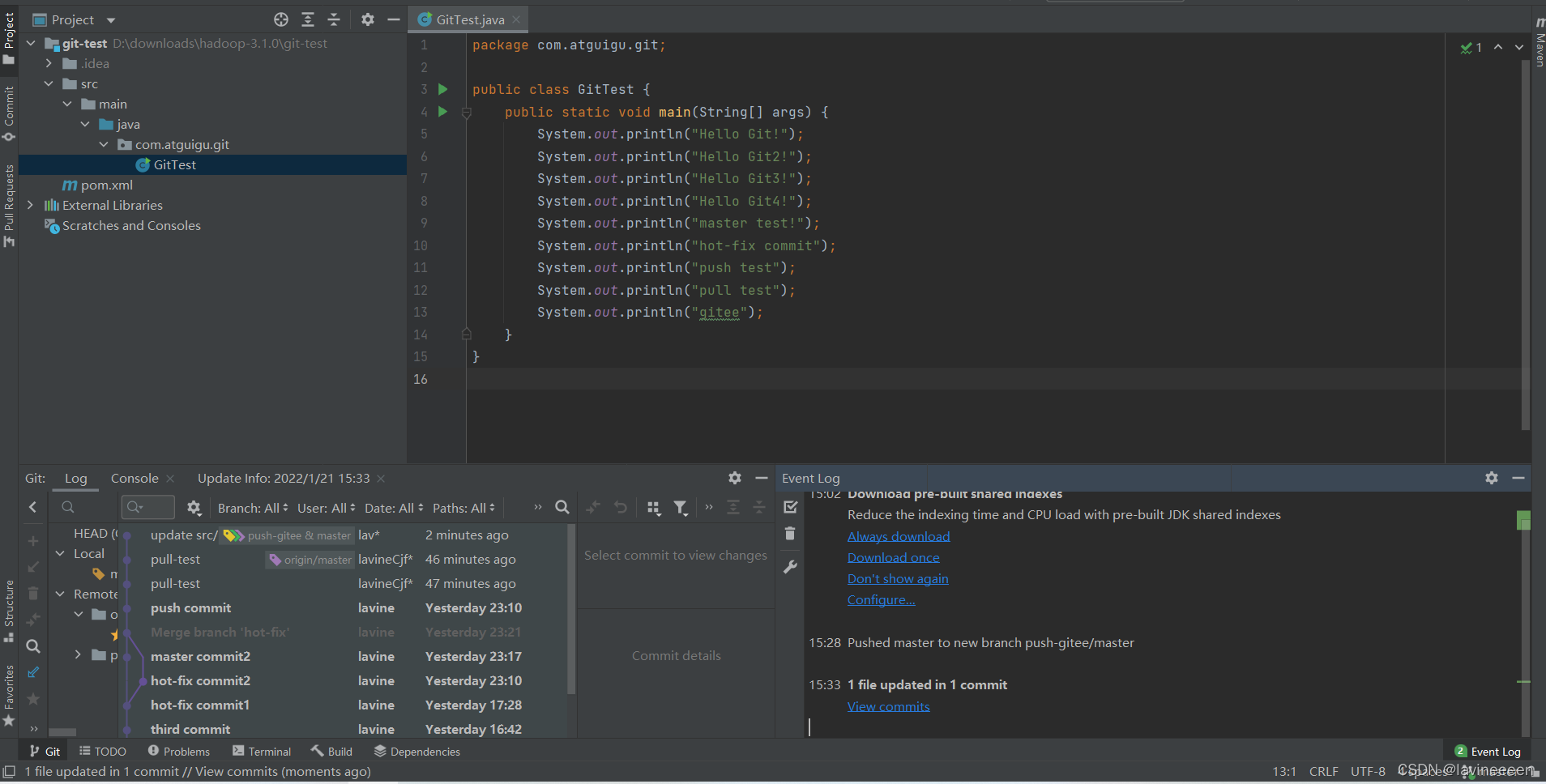The height and width of the screenshot is (784, 1546).
Task: Open the Build tool window tab
Action: (331, 752)
